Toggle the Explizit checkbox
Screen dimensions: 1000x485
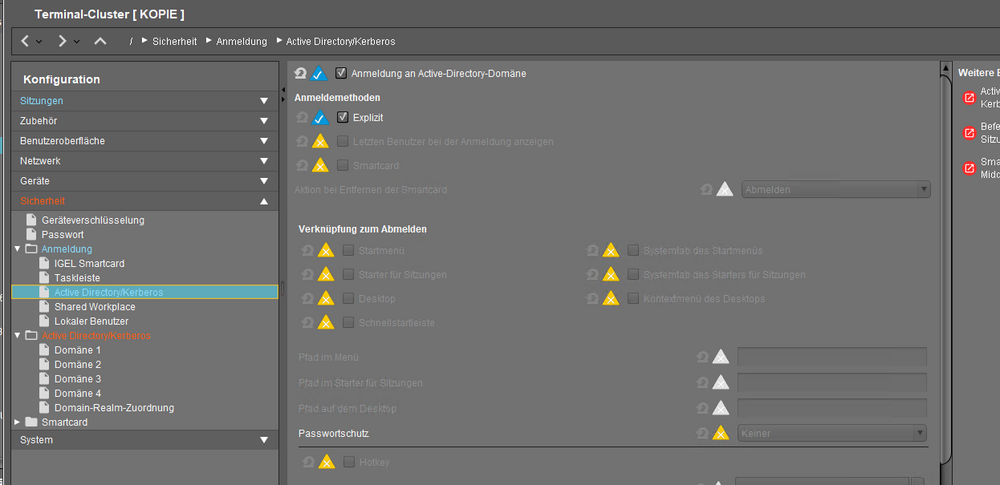342,118
